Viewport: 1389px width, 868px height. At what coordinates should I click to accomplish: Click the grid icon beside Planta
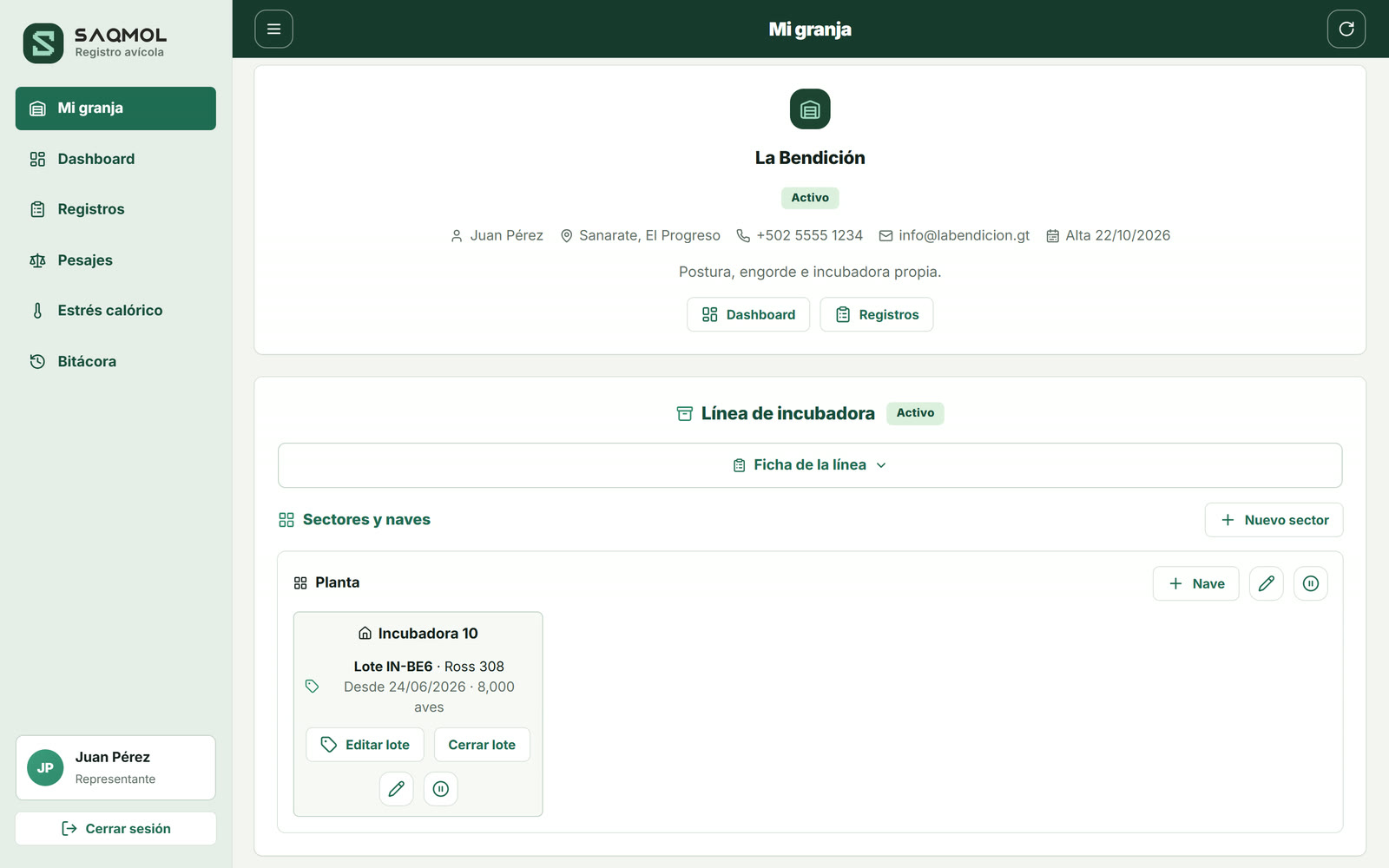tap(300, 583)
